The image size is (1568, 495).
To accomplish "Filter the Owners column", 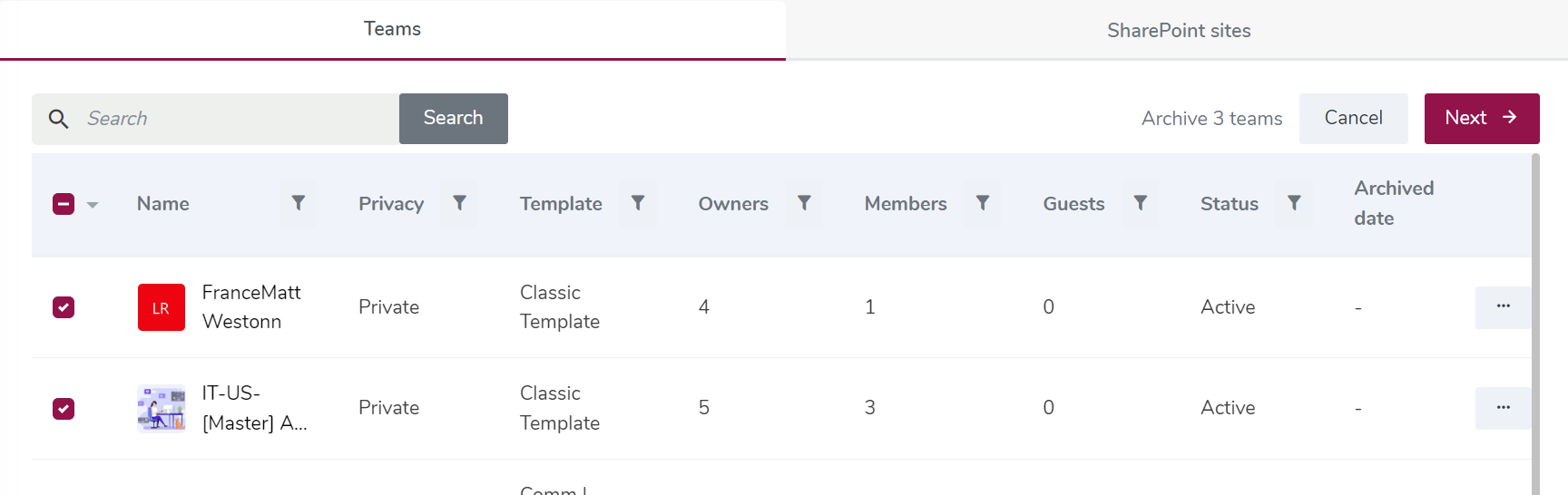I will (804, 204).
